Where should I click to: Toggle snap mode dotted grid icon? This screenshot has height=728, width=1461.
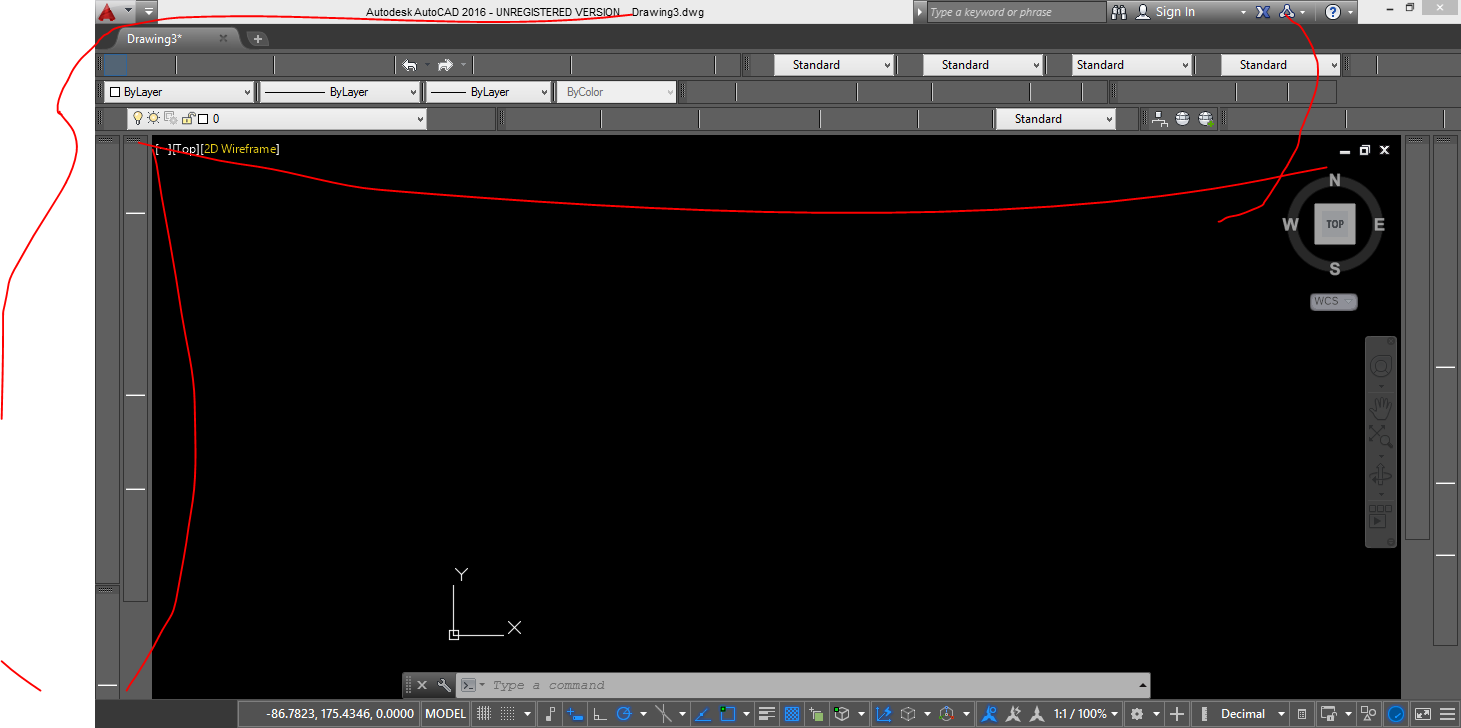[x=507, y=714]
